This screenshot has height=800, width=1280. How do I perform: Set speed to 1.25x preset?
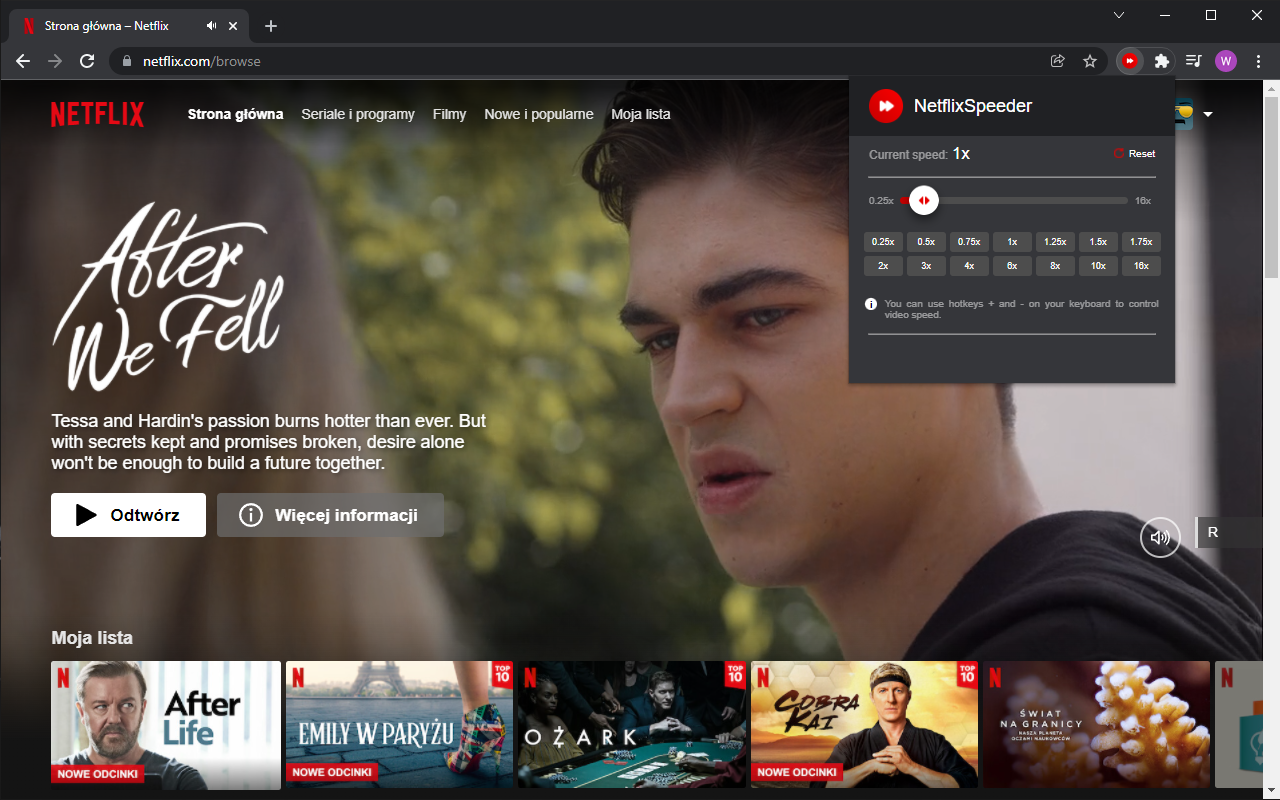pyautogui.click(x=1055, y=241)
